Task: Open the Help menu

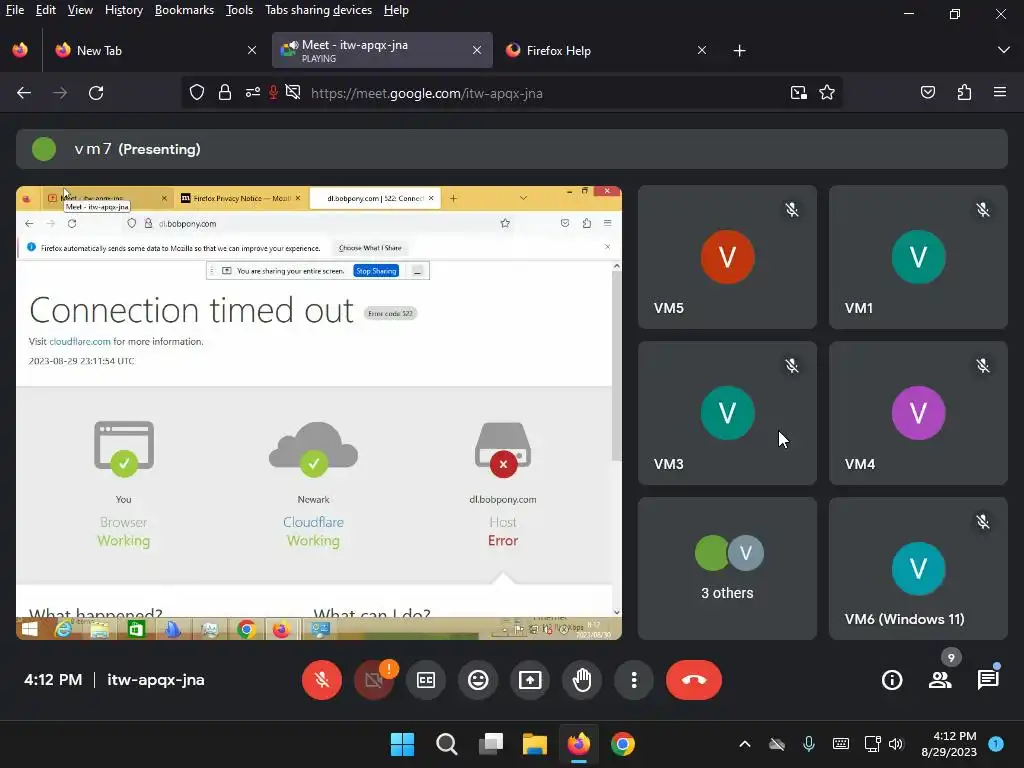Action: point(396,10)
